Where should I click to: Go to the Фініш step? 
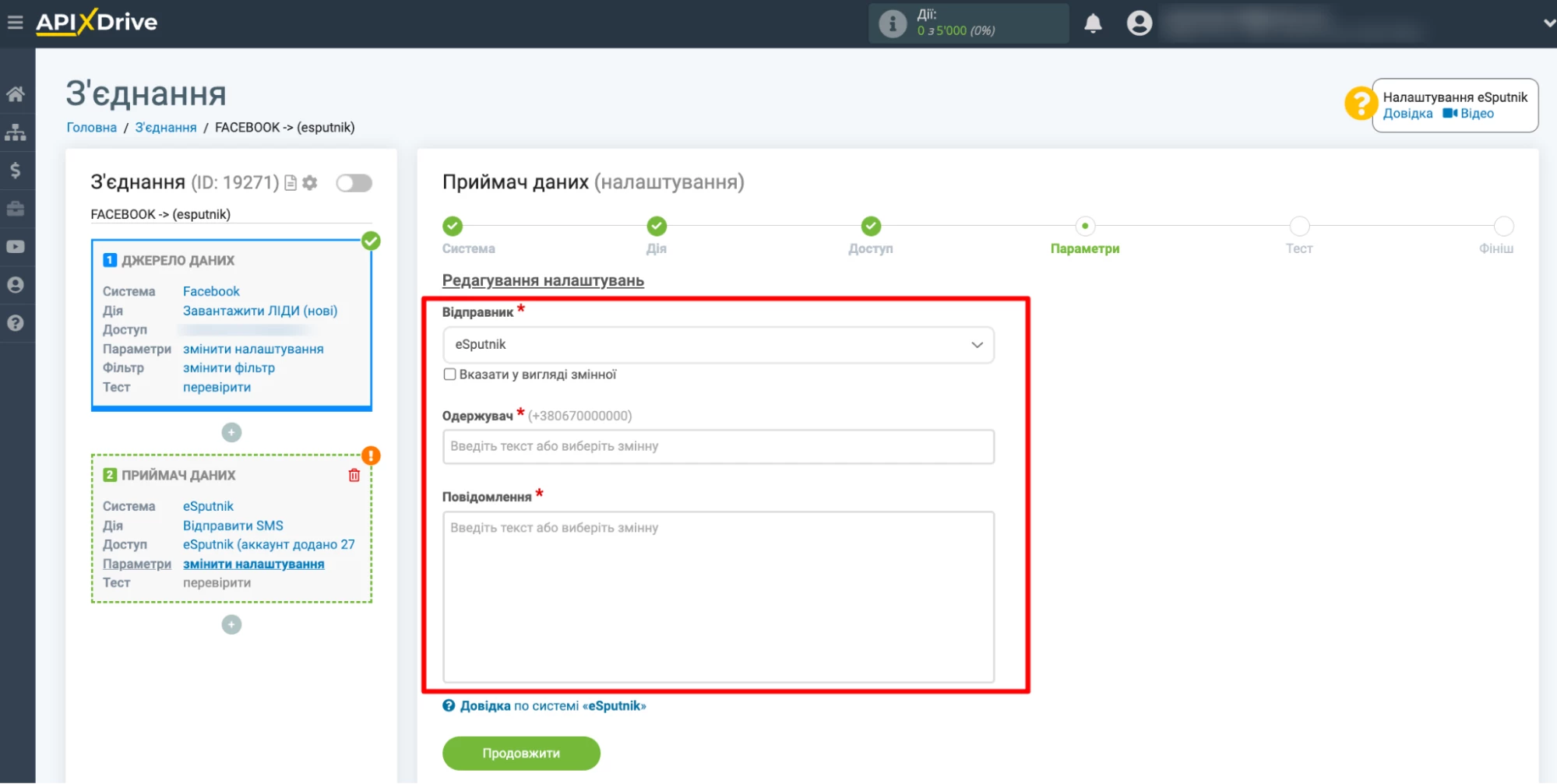[x=1503, y=227]
